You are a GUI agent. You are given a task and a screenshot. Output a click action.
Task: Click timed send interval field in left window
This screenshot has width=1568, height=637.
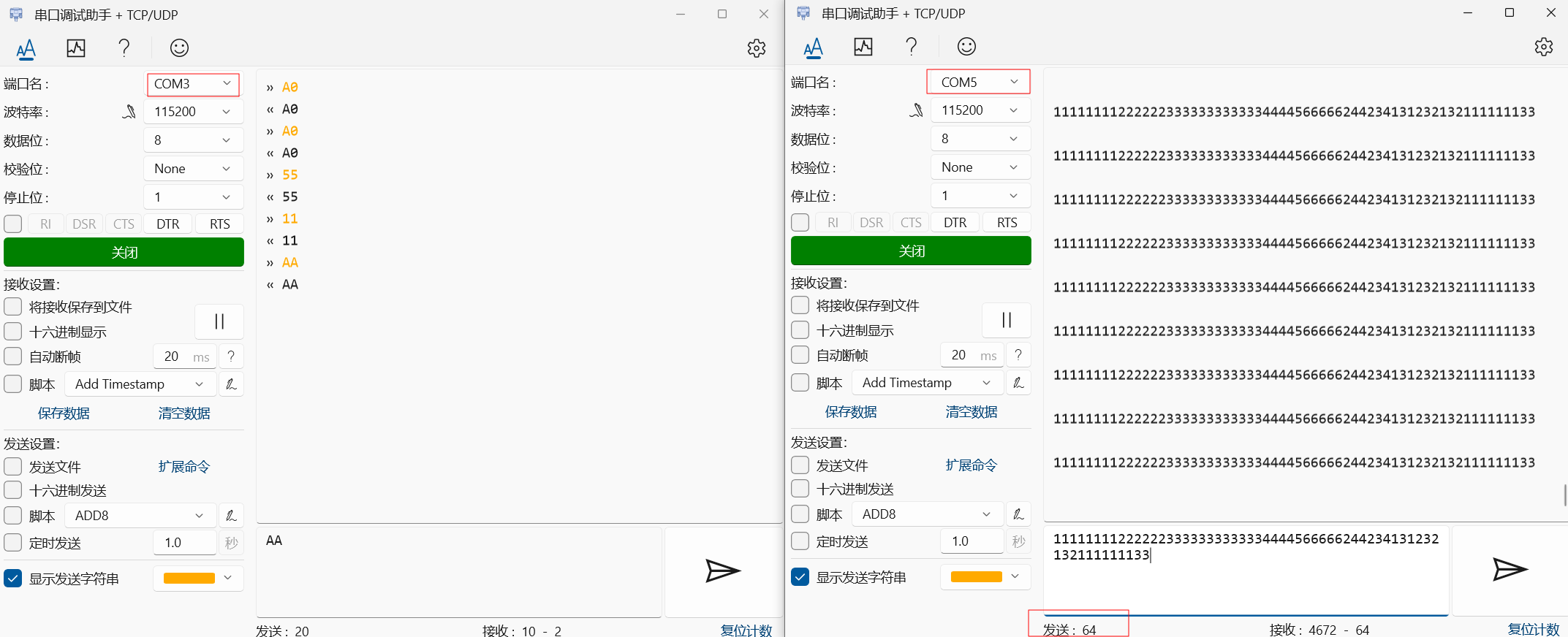tap(185, 543)
